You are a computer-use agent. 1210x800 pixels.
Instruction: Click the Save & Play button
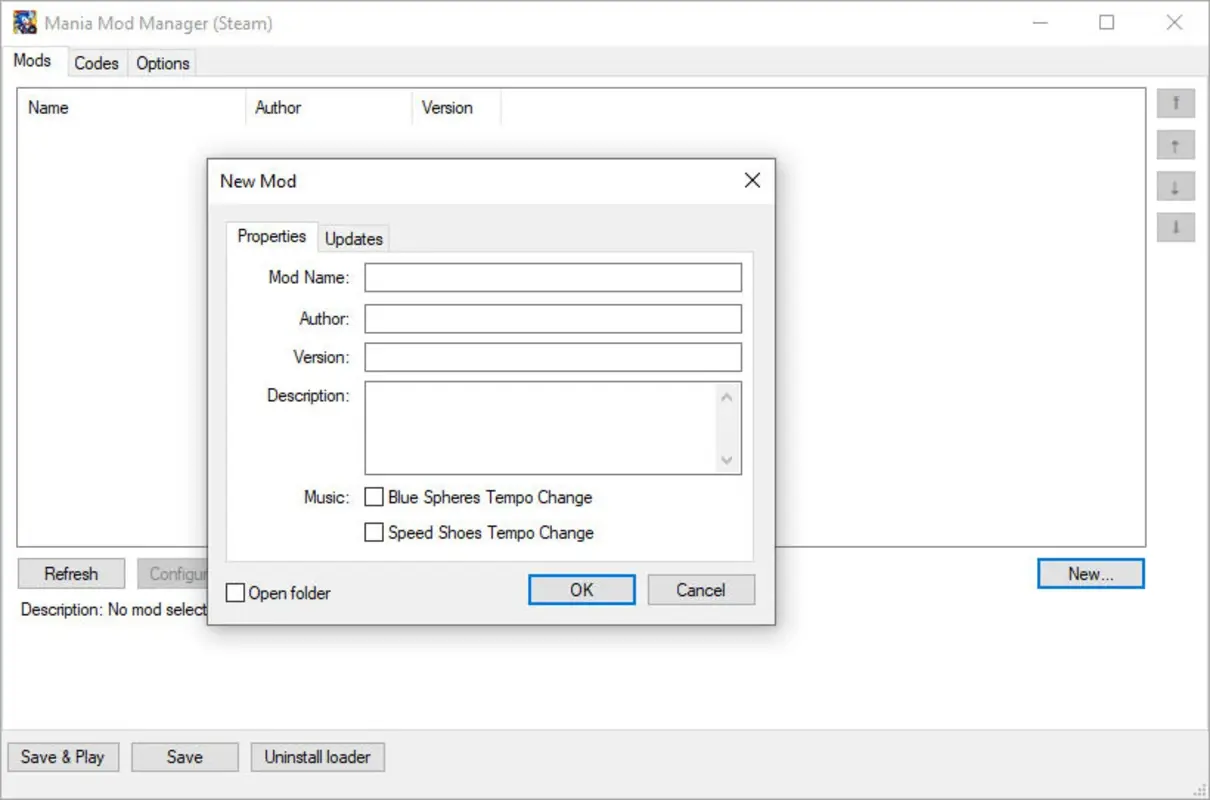63,757
